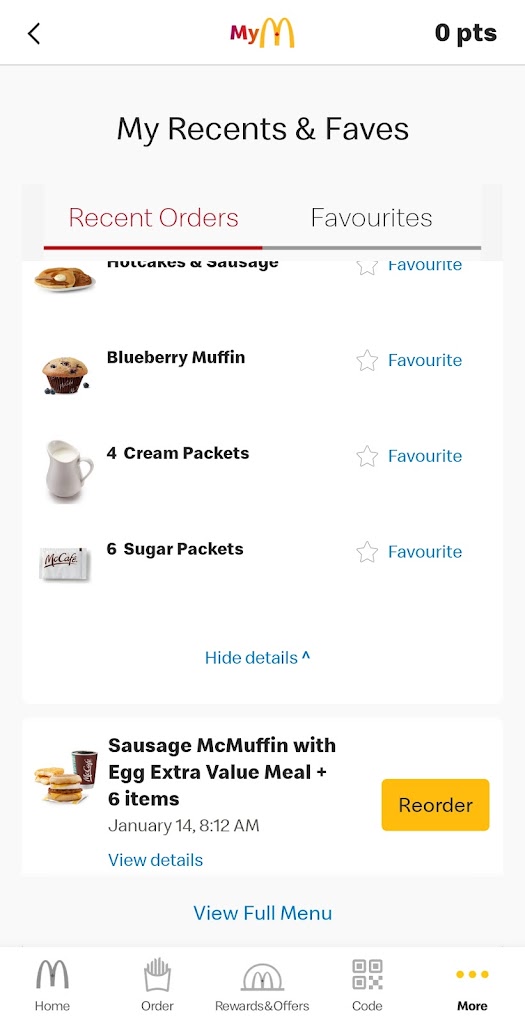
Task: Expand View details for Sausage McMuffin order
Action: [x=155, y=860]
